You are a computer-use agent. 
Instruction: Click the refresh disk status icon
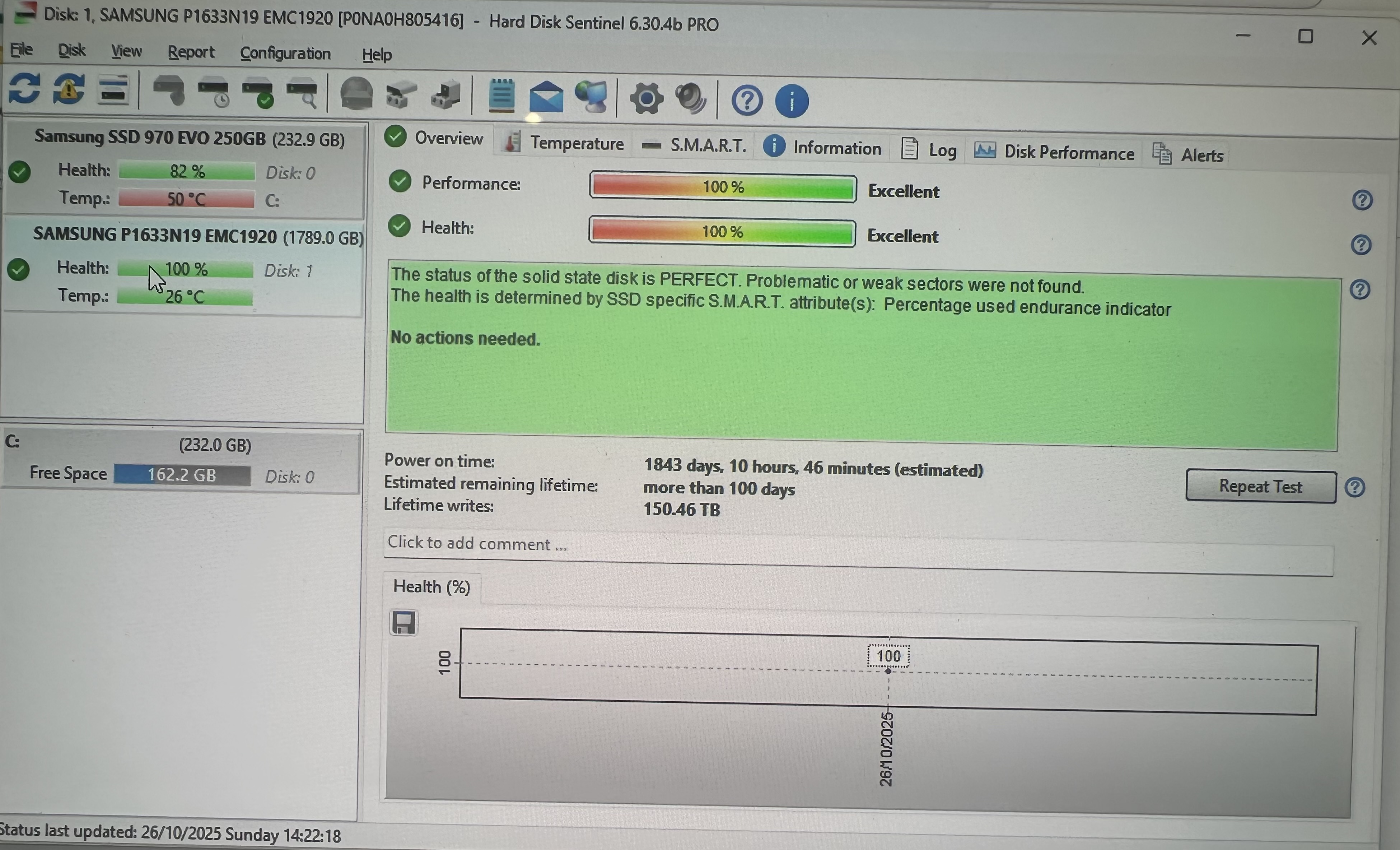(24, 89)
